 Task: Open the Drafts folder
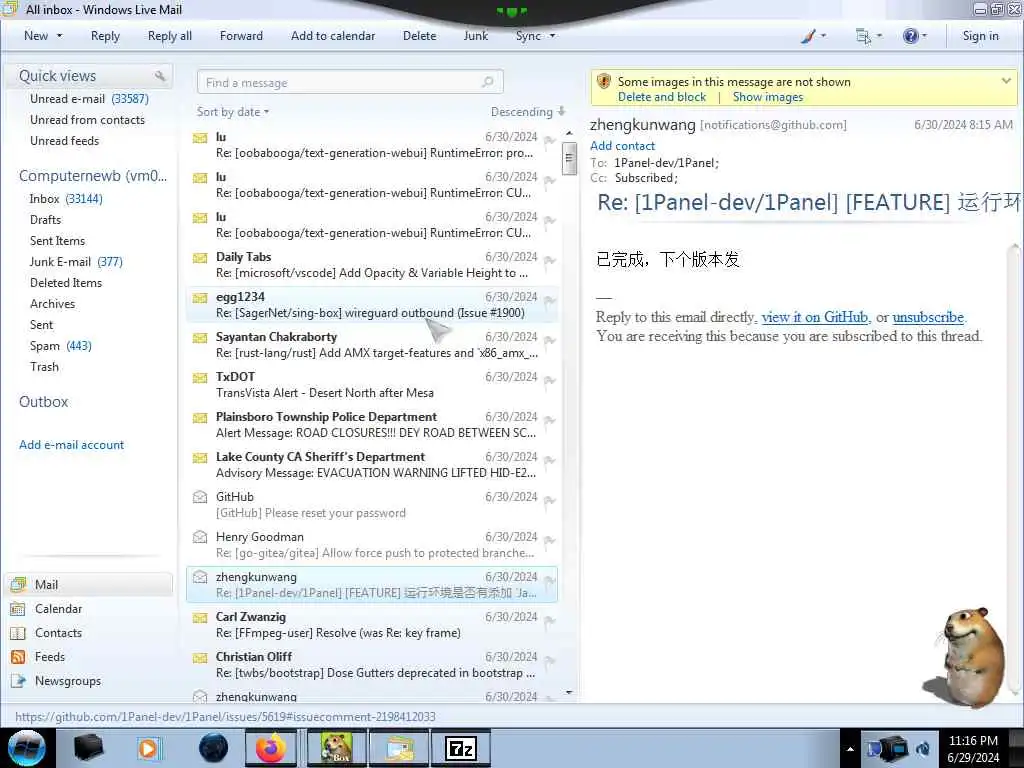coord(45,219)
